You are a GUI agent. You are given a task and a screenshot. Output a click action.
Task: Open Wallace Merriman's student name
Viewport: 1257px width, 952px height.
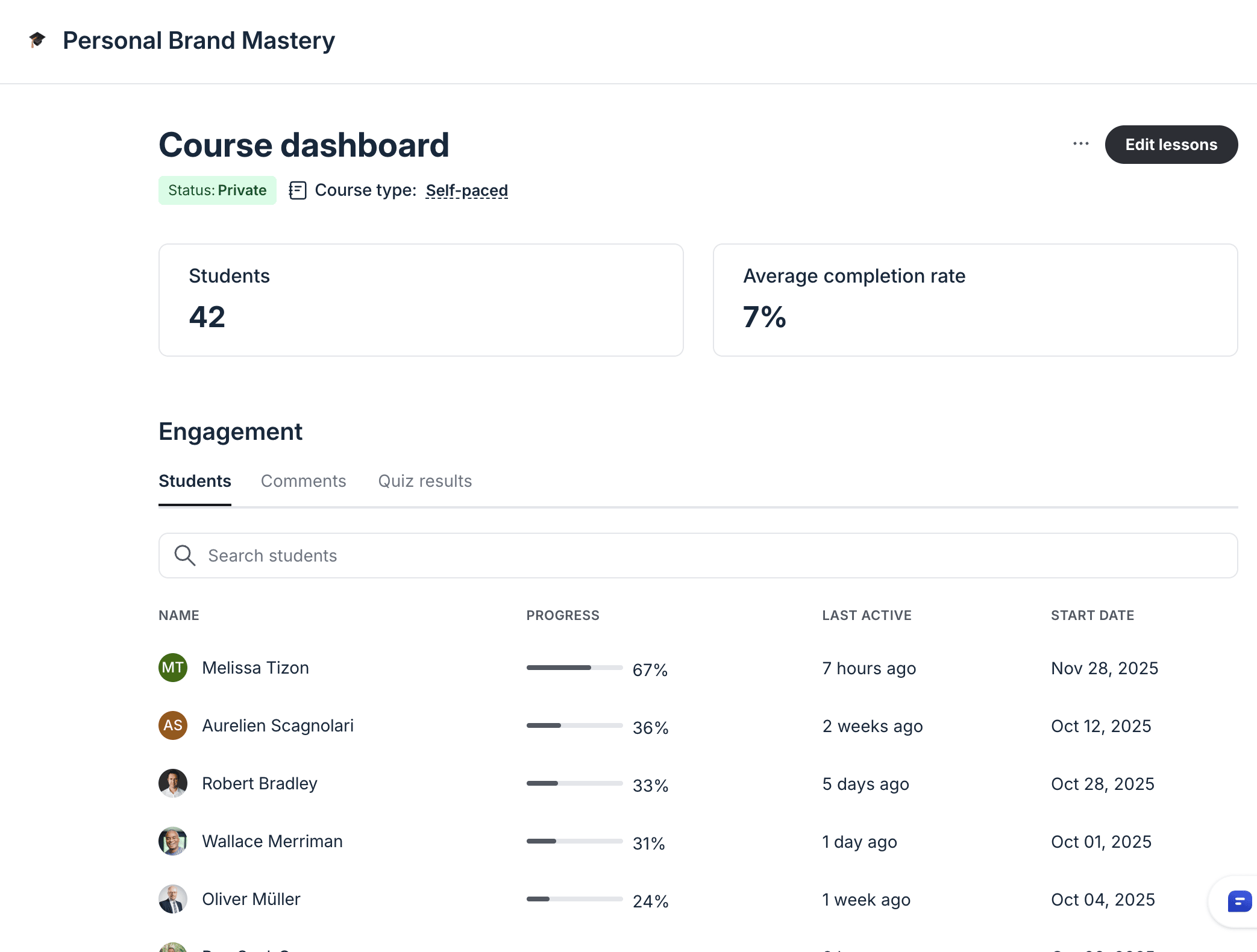pyautogui.click(x=272, y=841)
